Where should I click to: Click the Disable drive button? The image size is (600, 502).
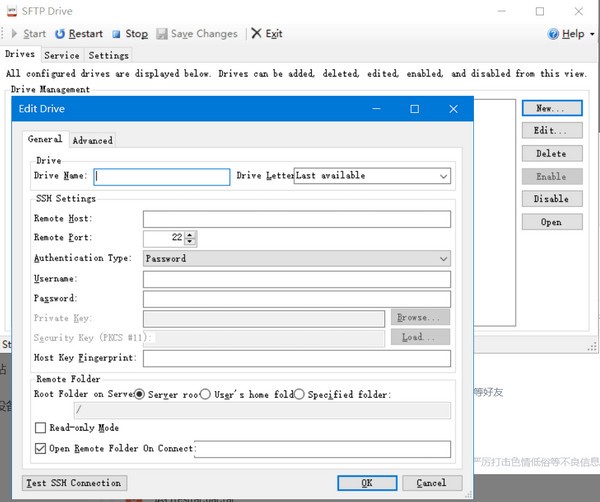click(552, 199)
